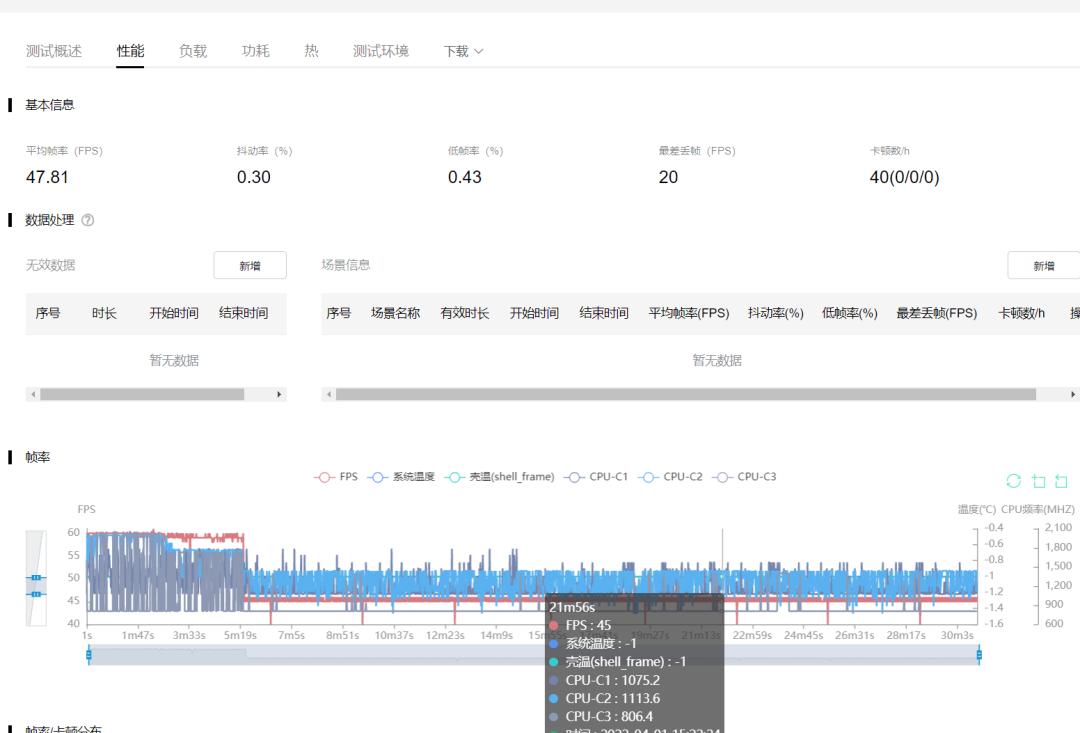Go to the 测试概述 tab
The height and width of the screenshot is (733, 1080).
54,51
